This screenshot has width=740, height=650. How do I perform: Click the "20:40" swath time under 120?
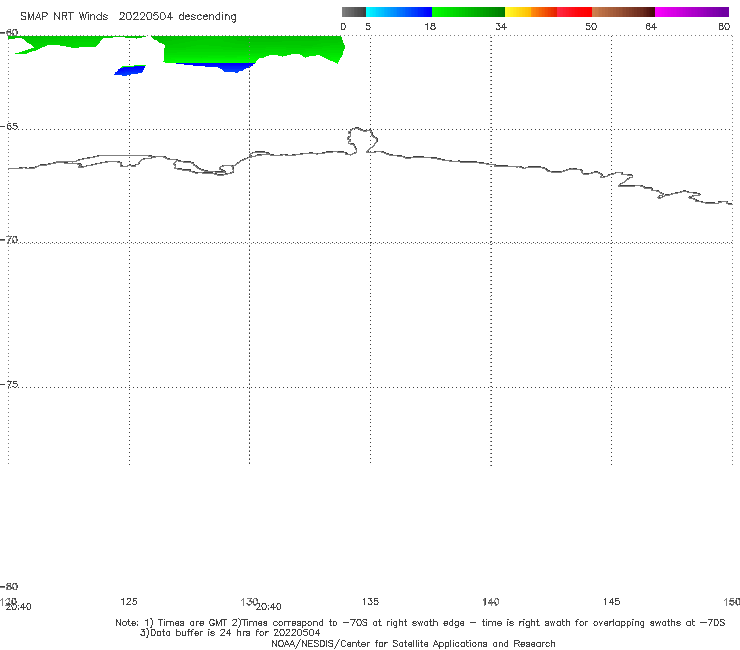pyautogui.click(x=18, y=607)
